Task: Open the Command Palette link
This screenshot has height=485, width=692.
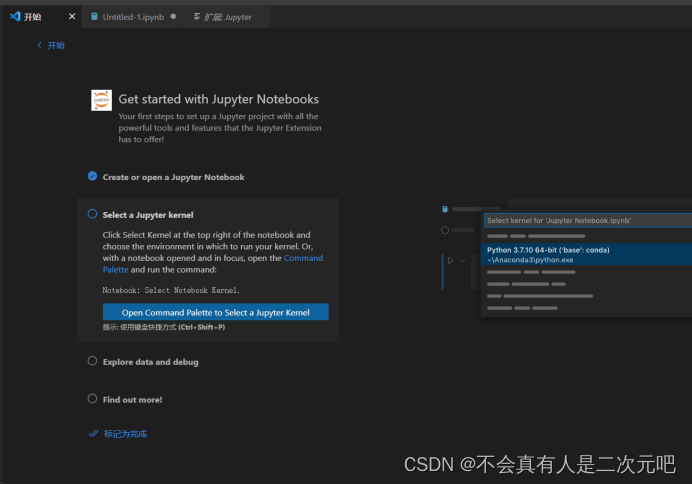Action: [213, 263]
